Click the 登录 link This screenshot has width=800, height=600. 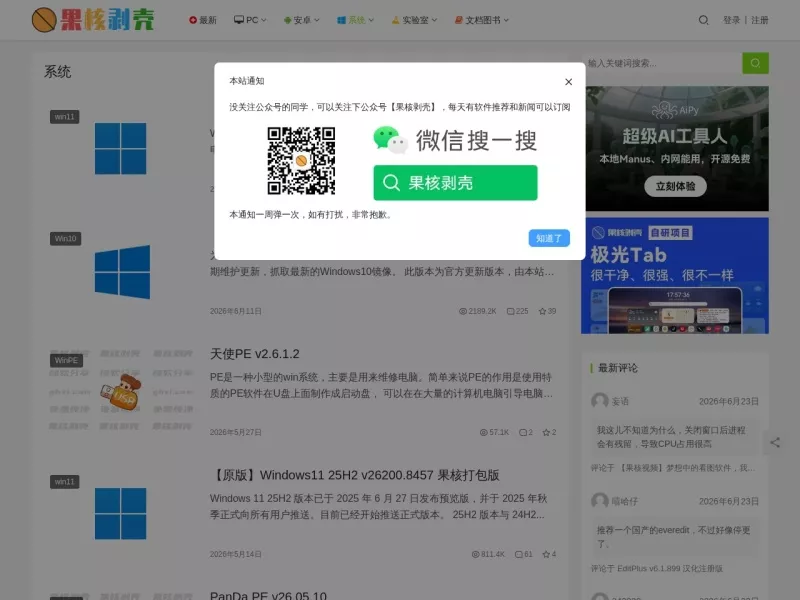731,20
